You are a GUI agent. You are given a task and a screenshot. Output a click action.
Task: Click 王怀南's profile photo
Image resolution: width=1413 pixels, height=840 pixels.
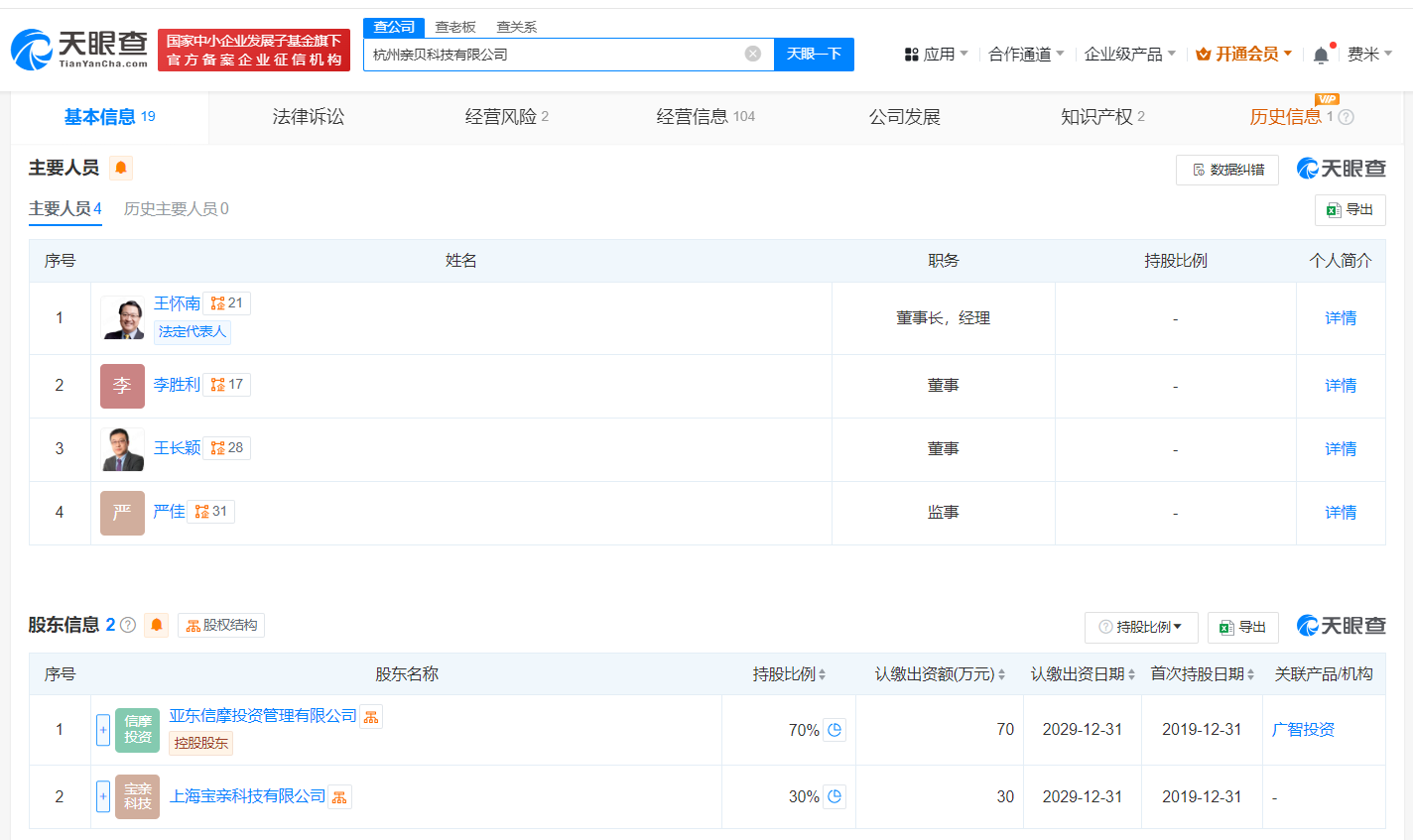coord(122,318)
